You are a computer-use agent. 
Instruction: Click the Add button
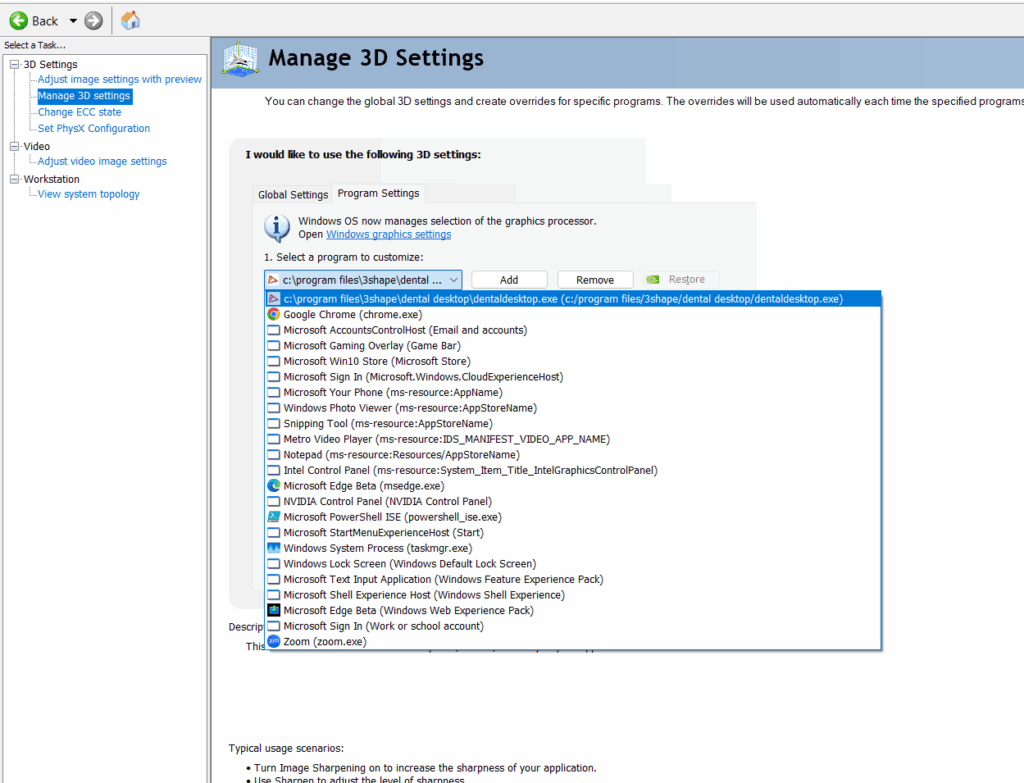509,280
